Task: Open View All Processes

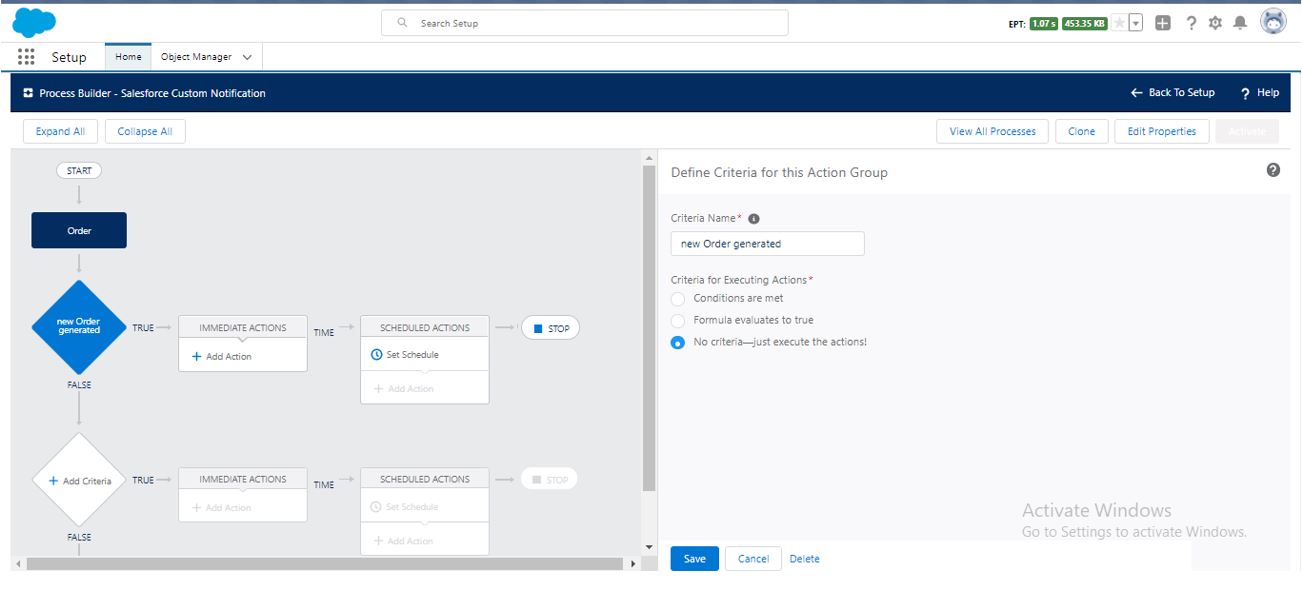Action: (992, 131)
